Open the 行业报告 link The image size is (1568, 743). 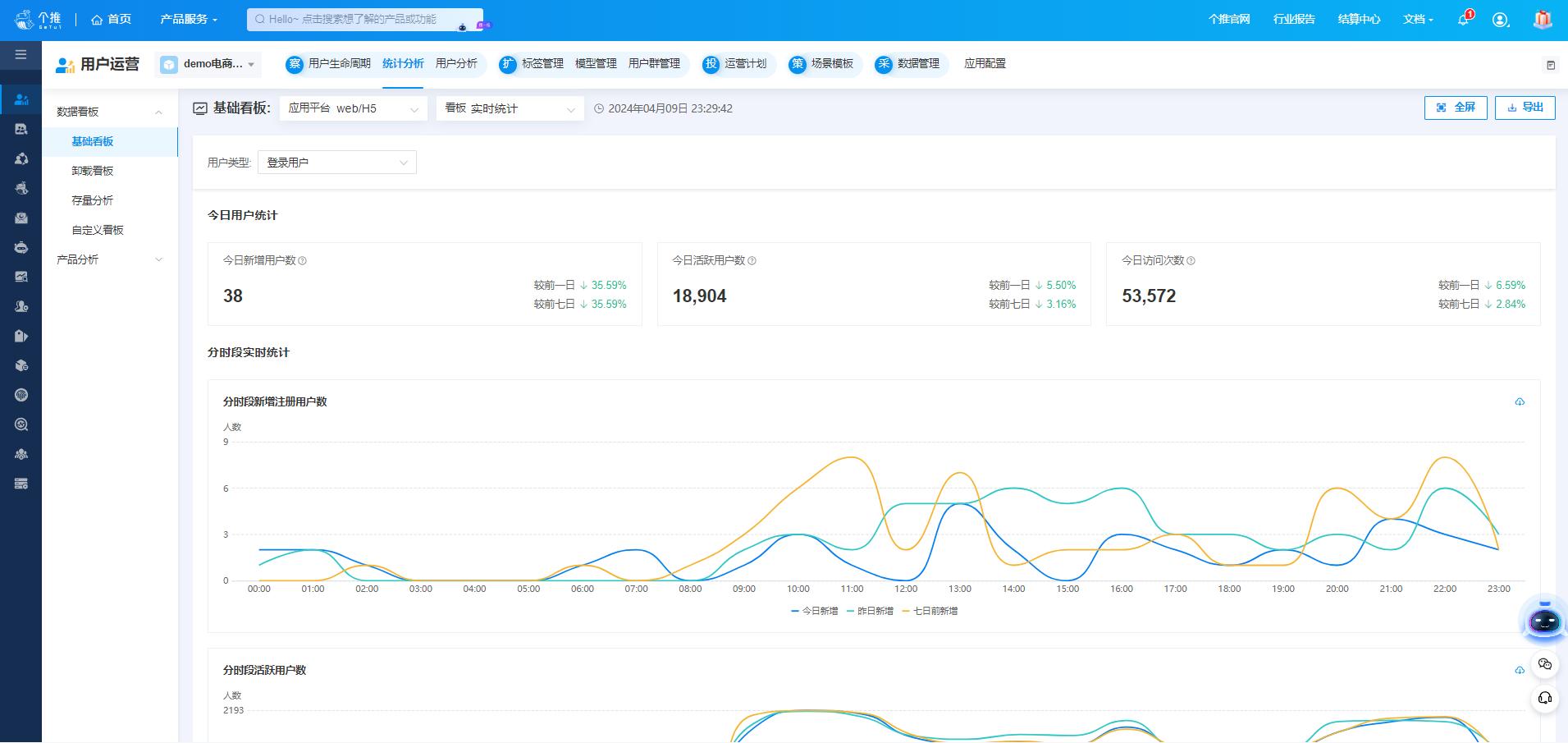coord(1294,19)
